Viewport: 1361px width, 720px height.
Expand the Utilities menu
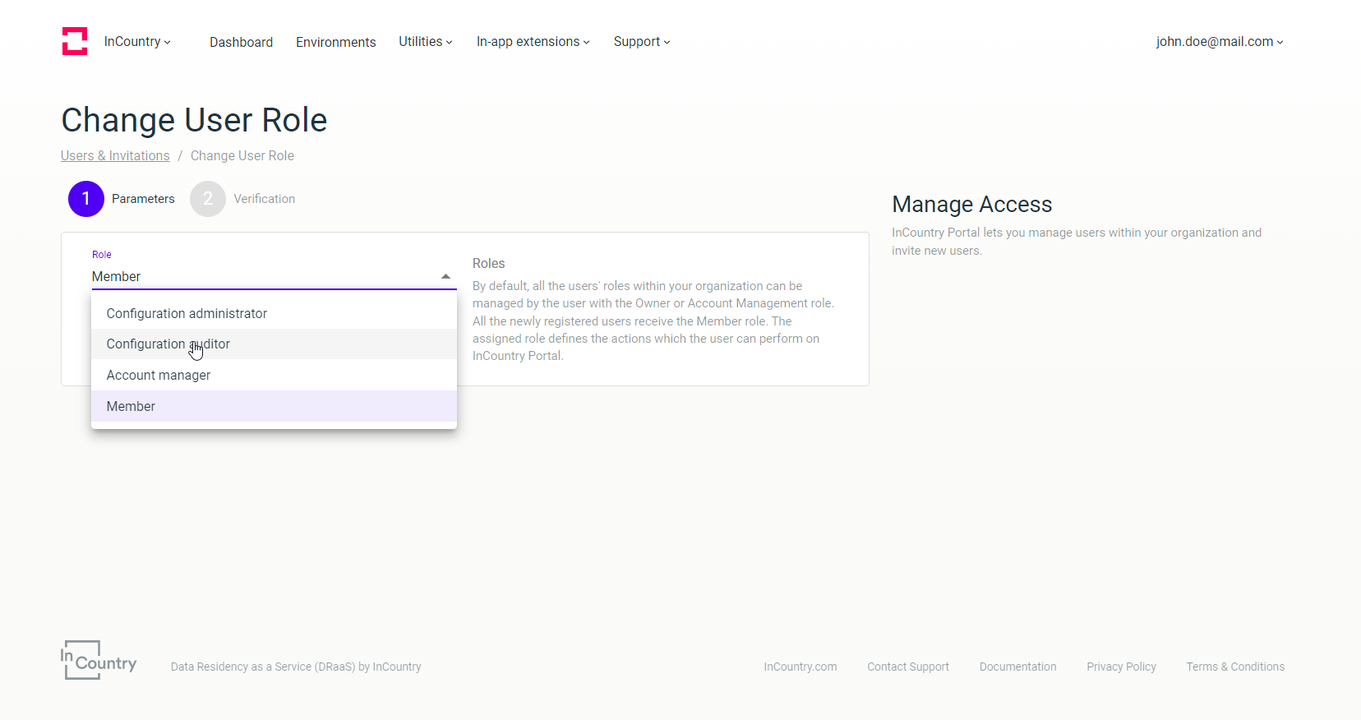(425, 42)
